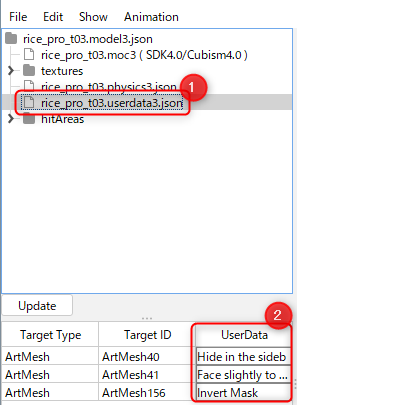Edit the 'Invert Mask' UserData cell
Viewport: 400px width, 405px height.
[243, 393]
